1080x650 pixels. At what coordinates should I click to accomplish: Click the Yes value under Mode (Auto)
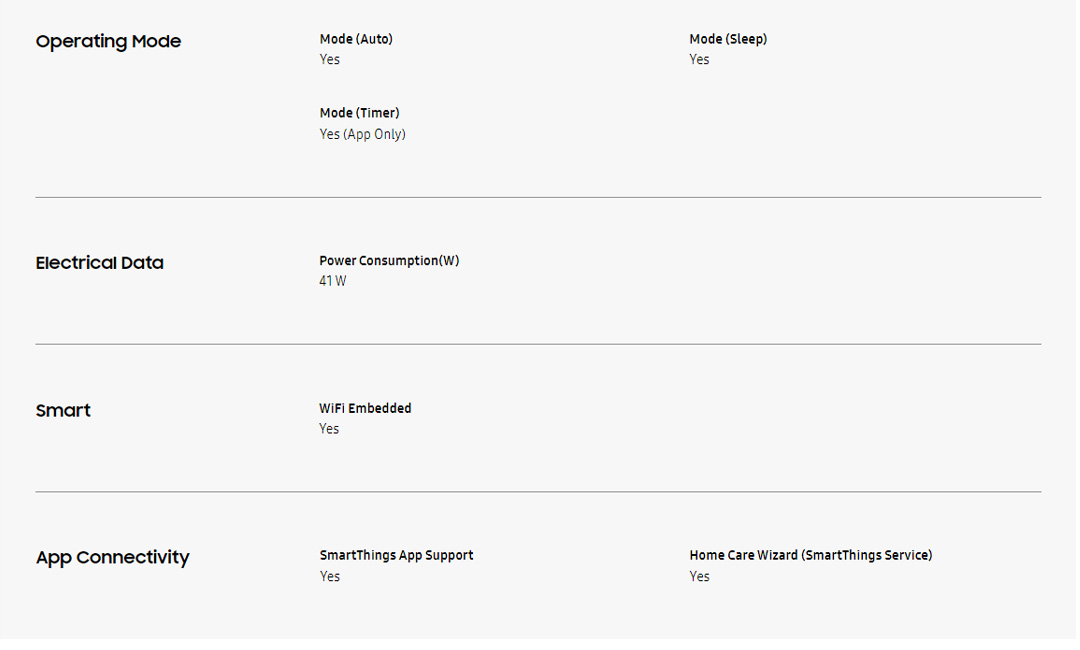coord(330,59)
